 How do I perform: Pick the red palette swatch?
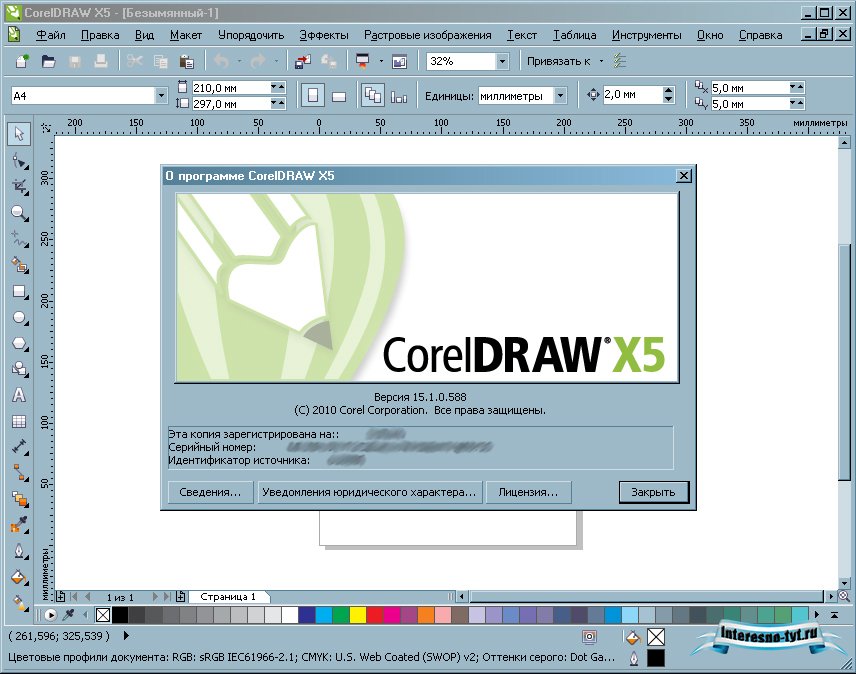coord(374,615)
